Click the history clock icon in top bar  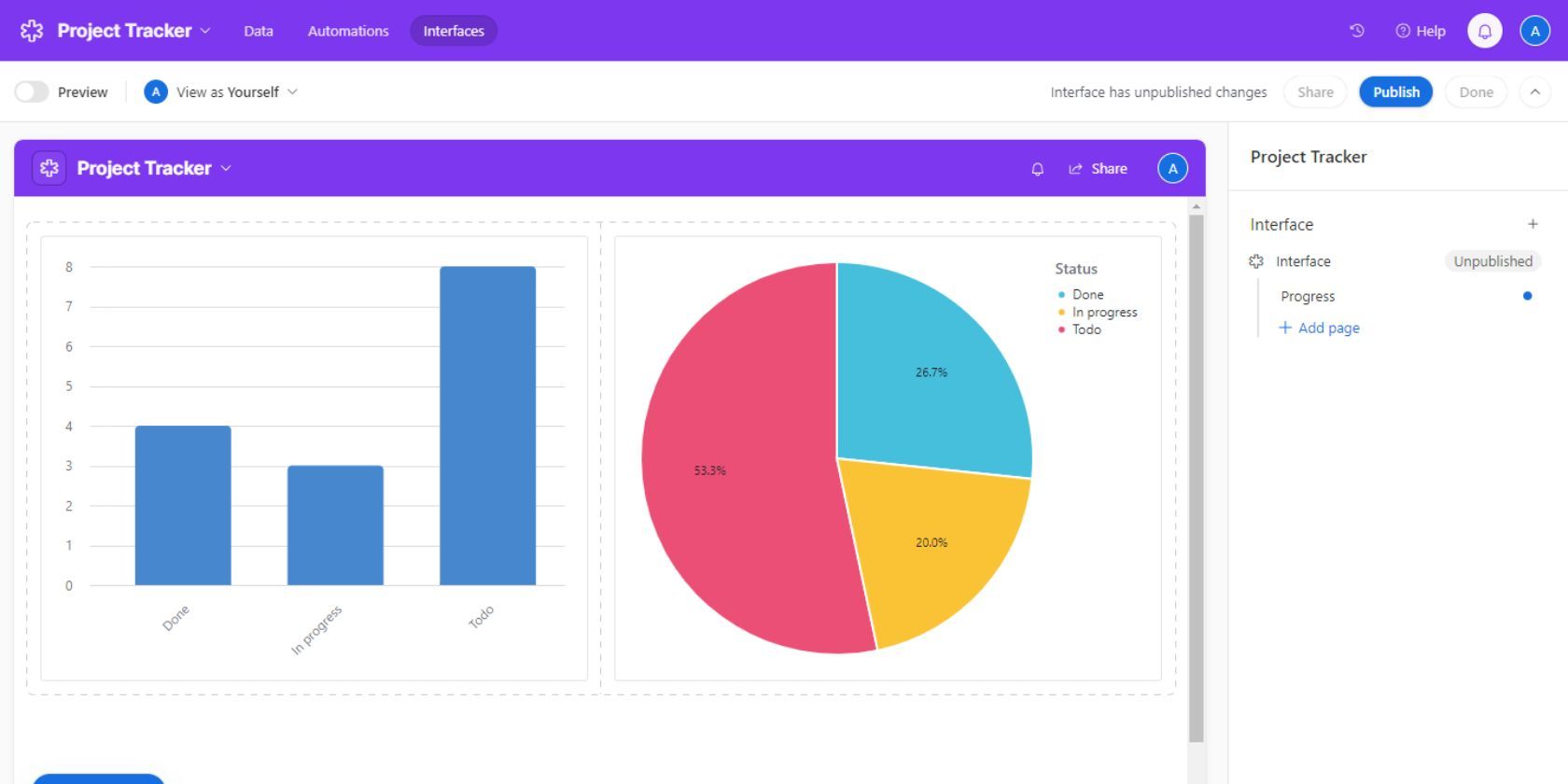[x=1357, y=31]
